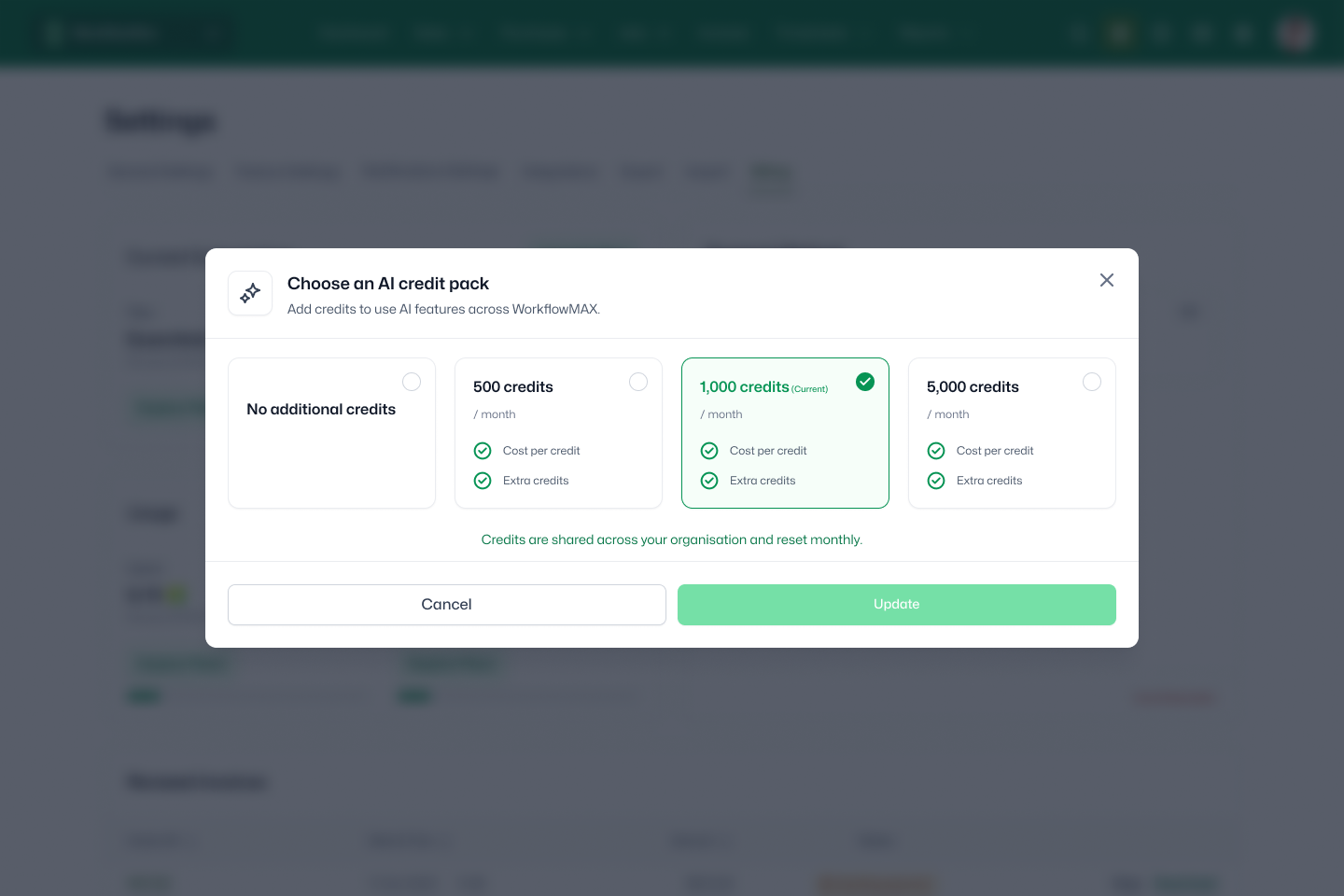
Task: Click "/ month" text in the 5,000 credits card
Action: tap(948, 414)
